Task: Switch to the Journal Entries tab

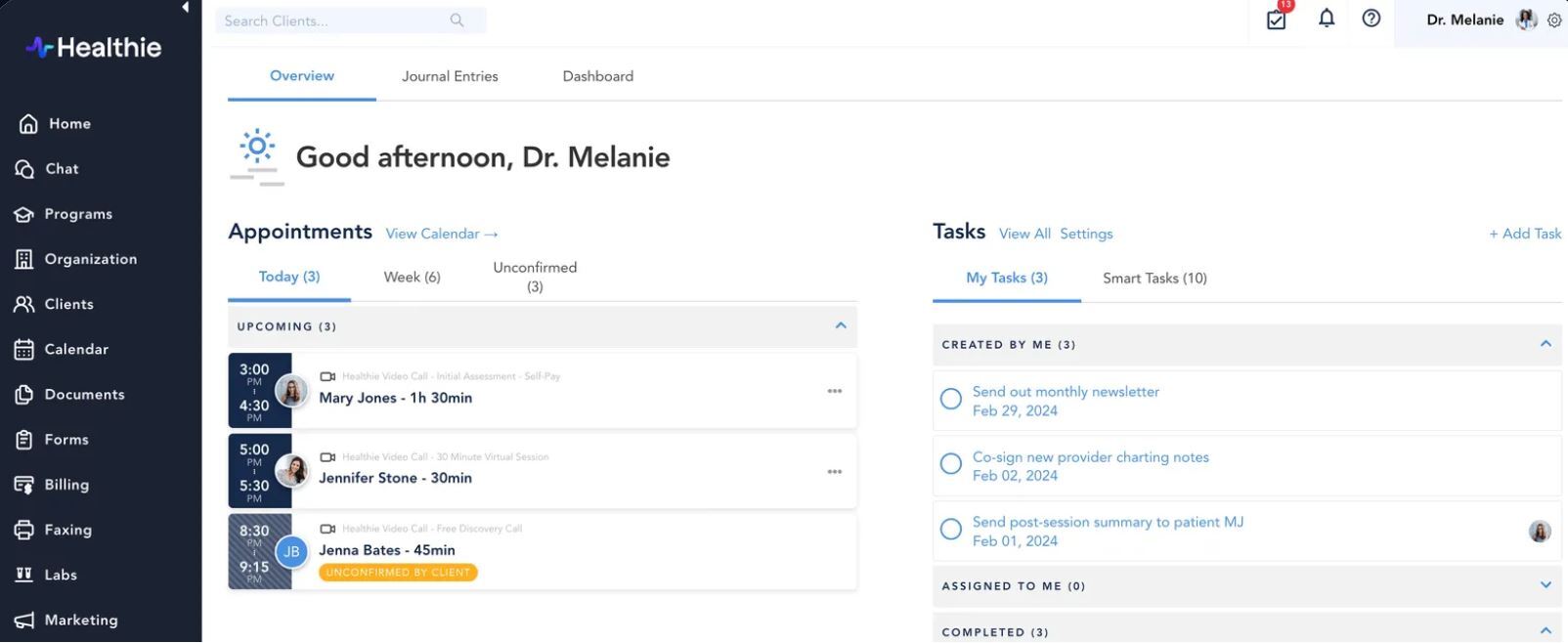Action: [x=450, y=76]
